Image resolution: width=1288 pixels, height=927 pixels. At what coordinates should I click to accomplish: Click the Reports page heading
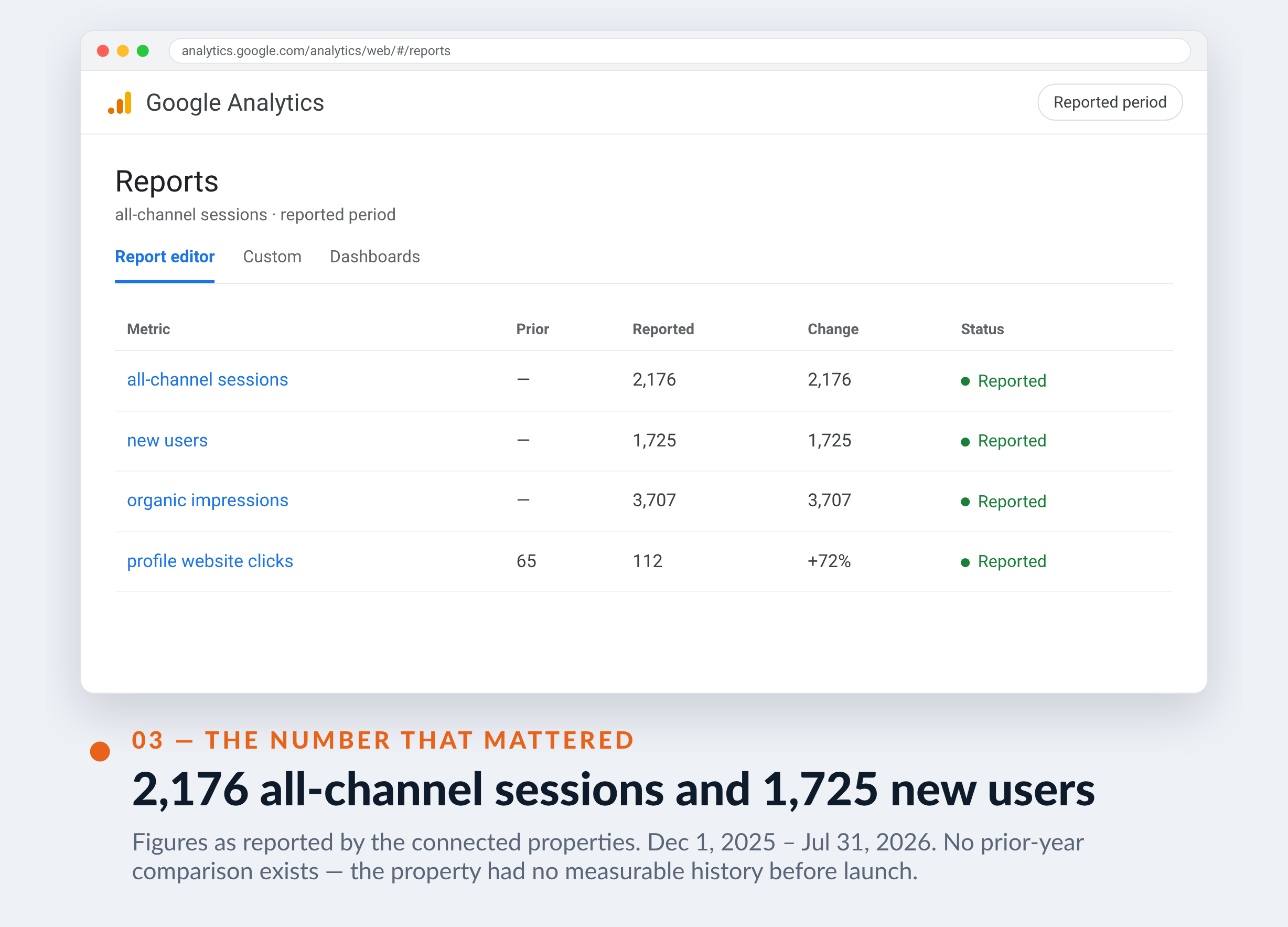(166, 182)
